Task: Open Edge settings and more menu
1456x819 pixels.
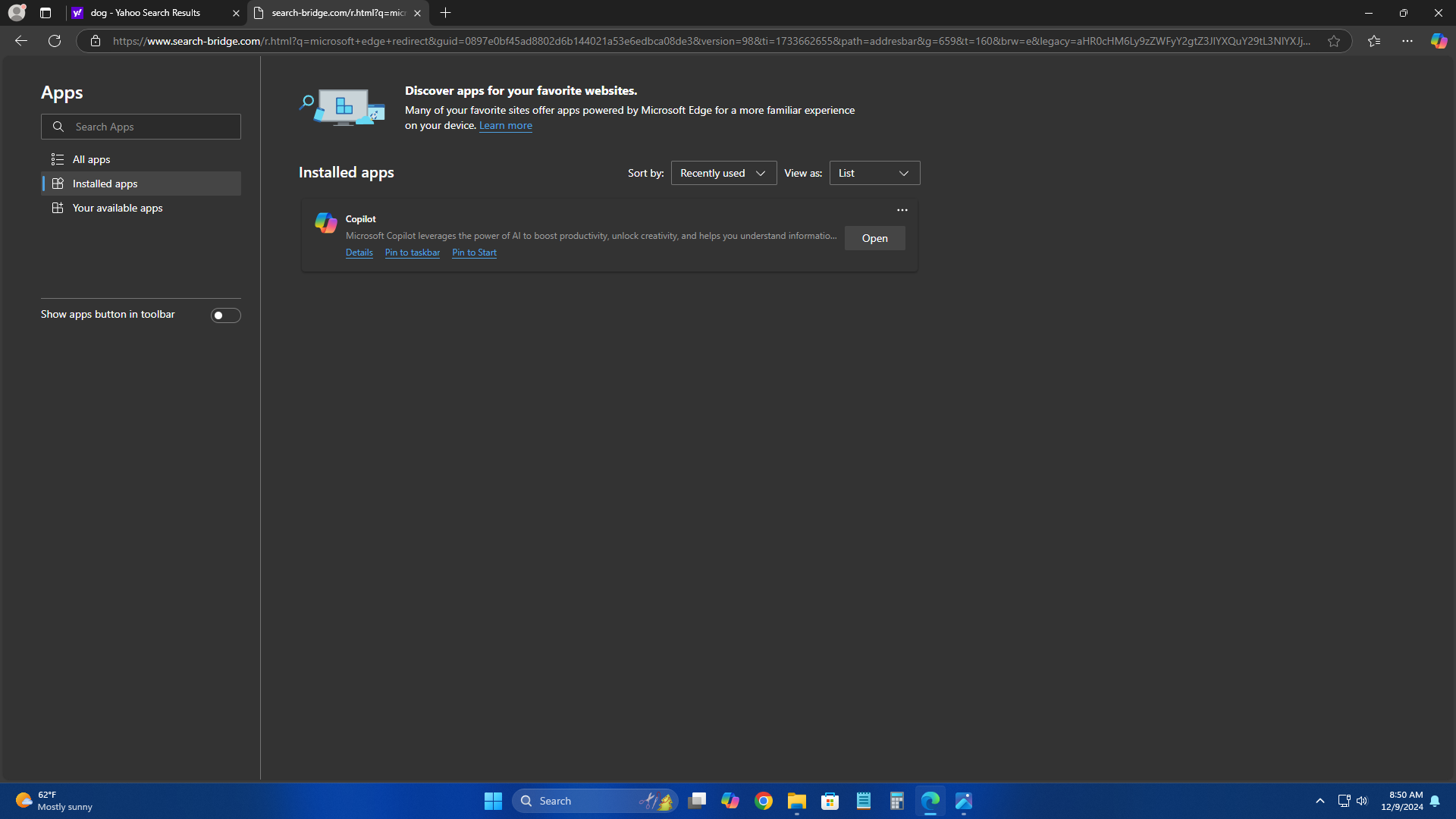Action: point(1407,41)
